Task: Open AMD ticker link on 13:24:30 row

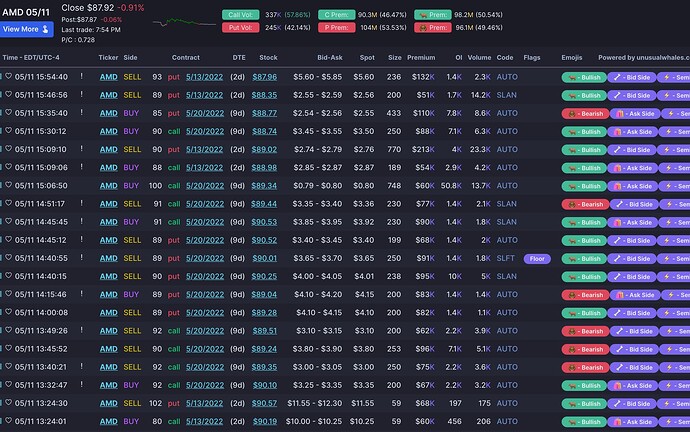Action: point(109,403)
